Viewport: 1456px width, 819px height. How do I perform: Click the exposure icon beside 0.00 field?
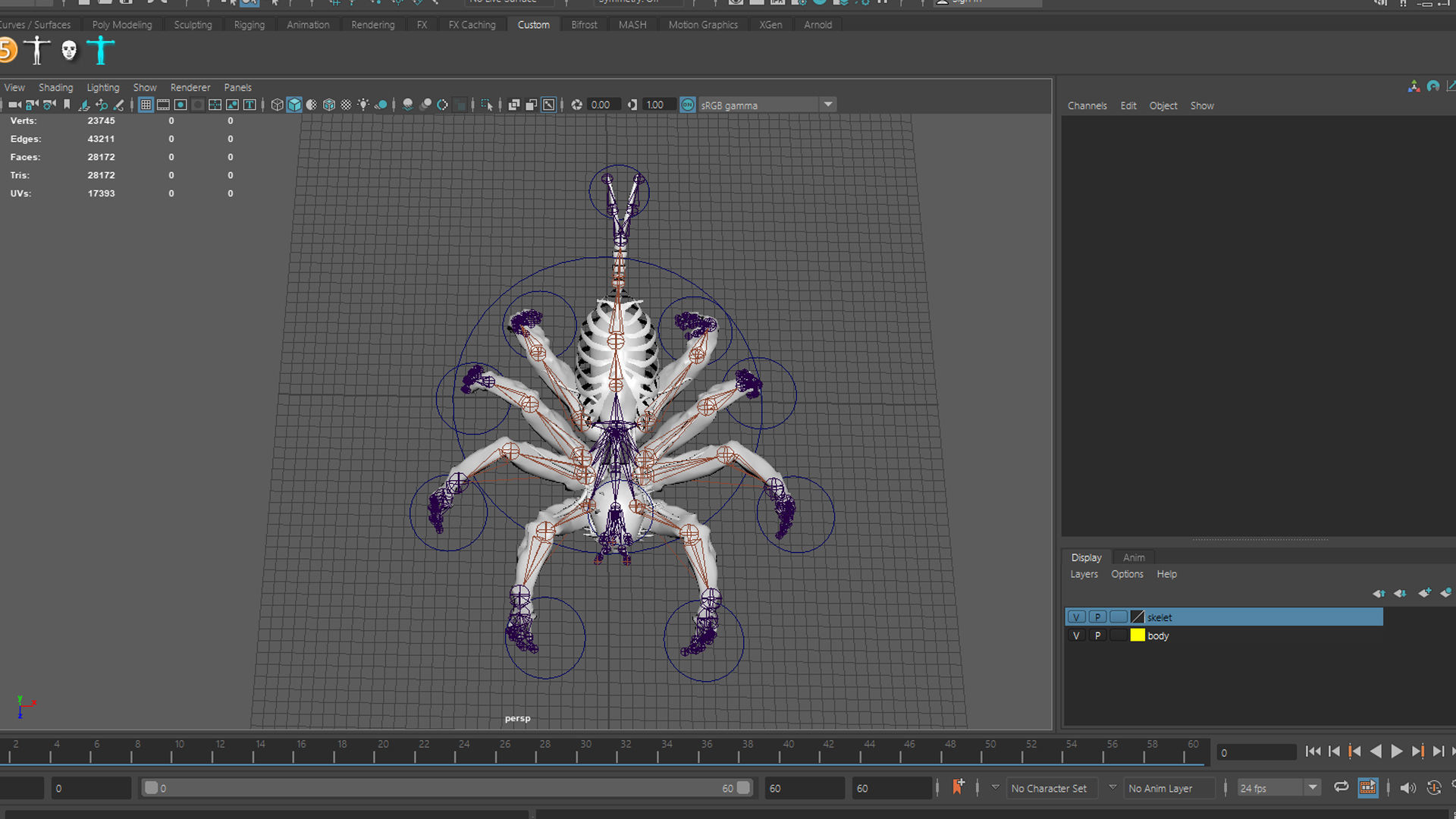577,105
